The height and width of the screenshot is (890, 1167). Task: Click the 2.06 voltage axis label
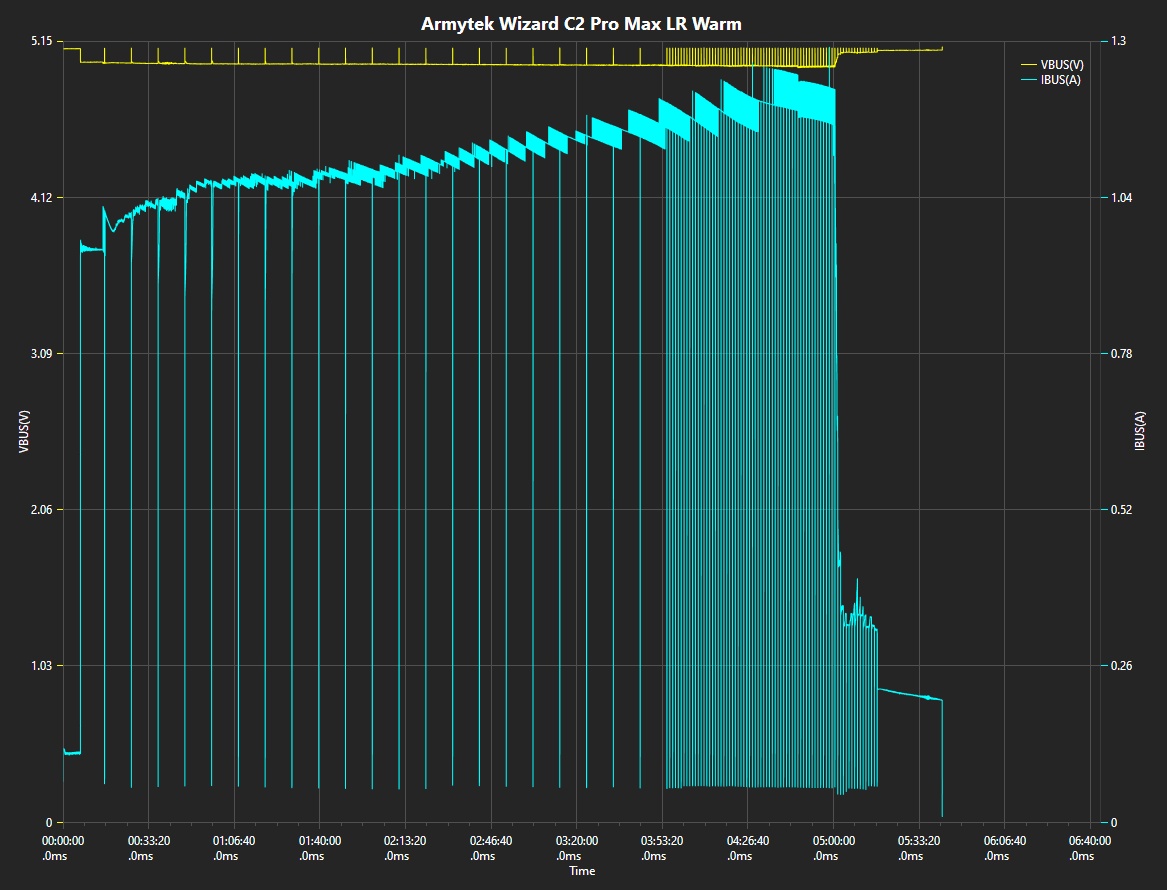[42, 510]
